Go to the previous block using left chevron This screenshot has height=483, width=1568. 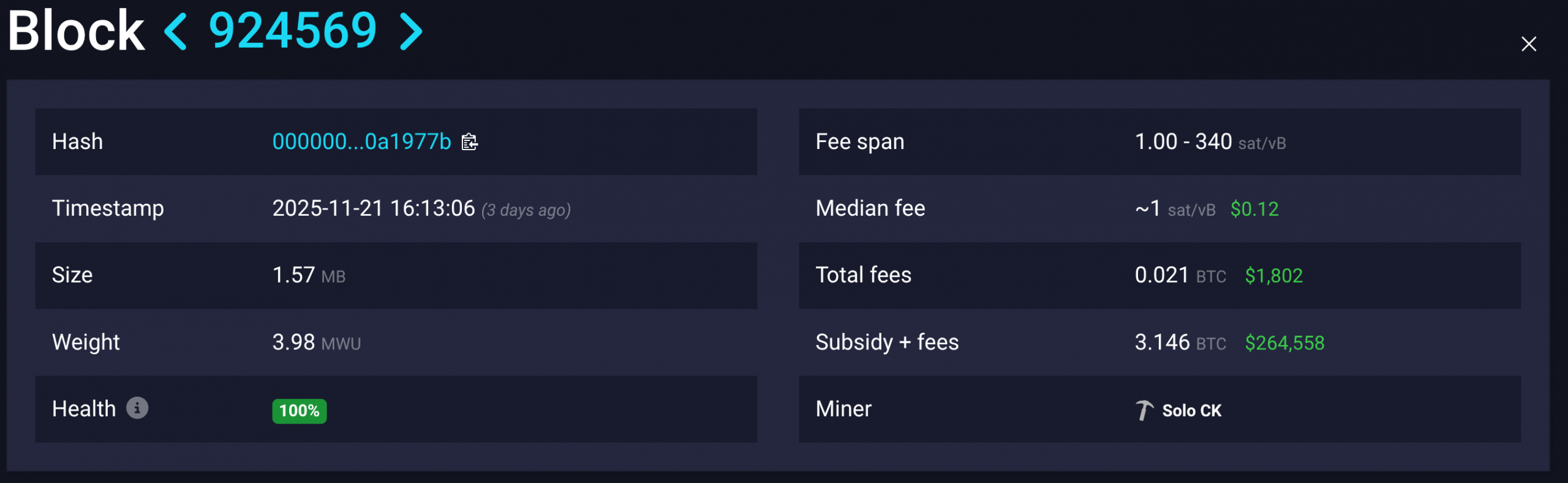tap(176, 32)
